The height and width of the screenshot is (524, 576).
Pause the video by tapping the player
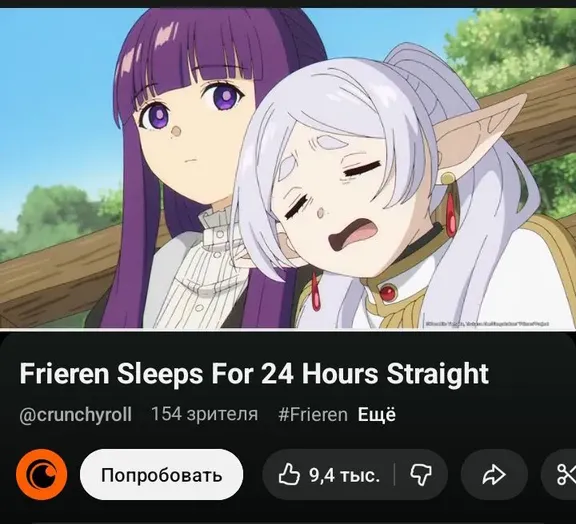(288, 168)
